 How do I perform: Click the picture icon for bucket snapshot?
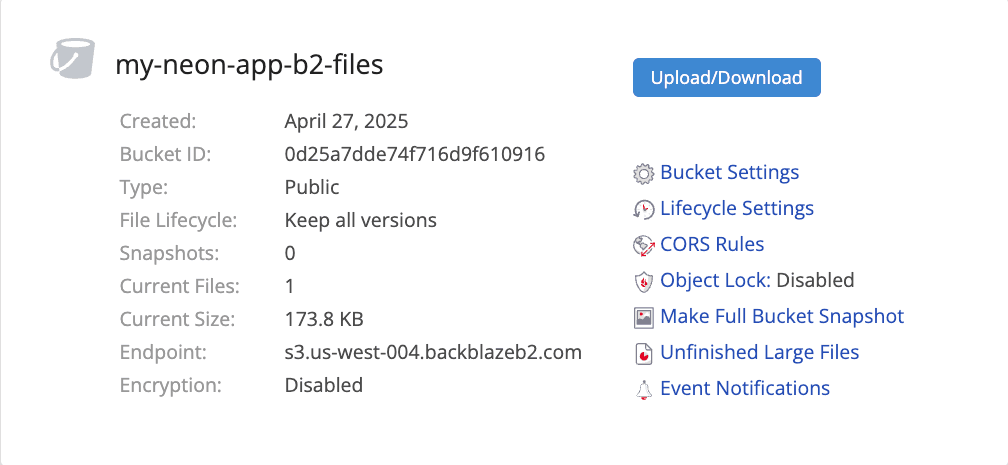click(644, 318)
